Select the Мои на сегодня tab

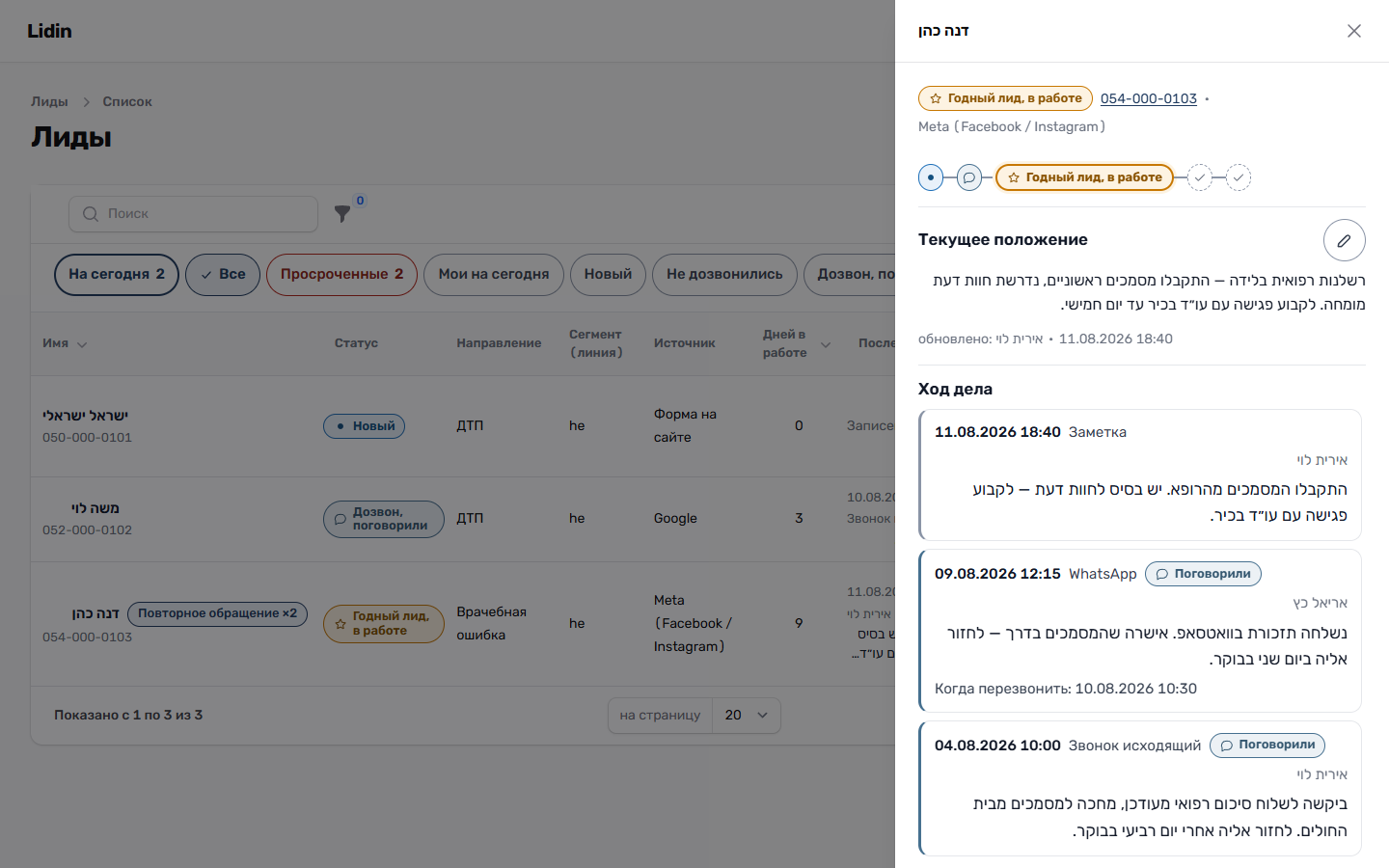pos(494,275)
